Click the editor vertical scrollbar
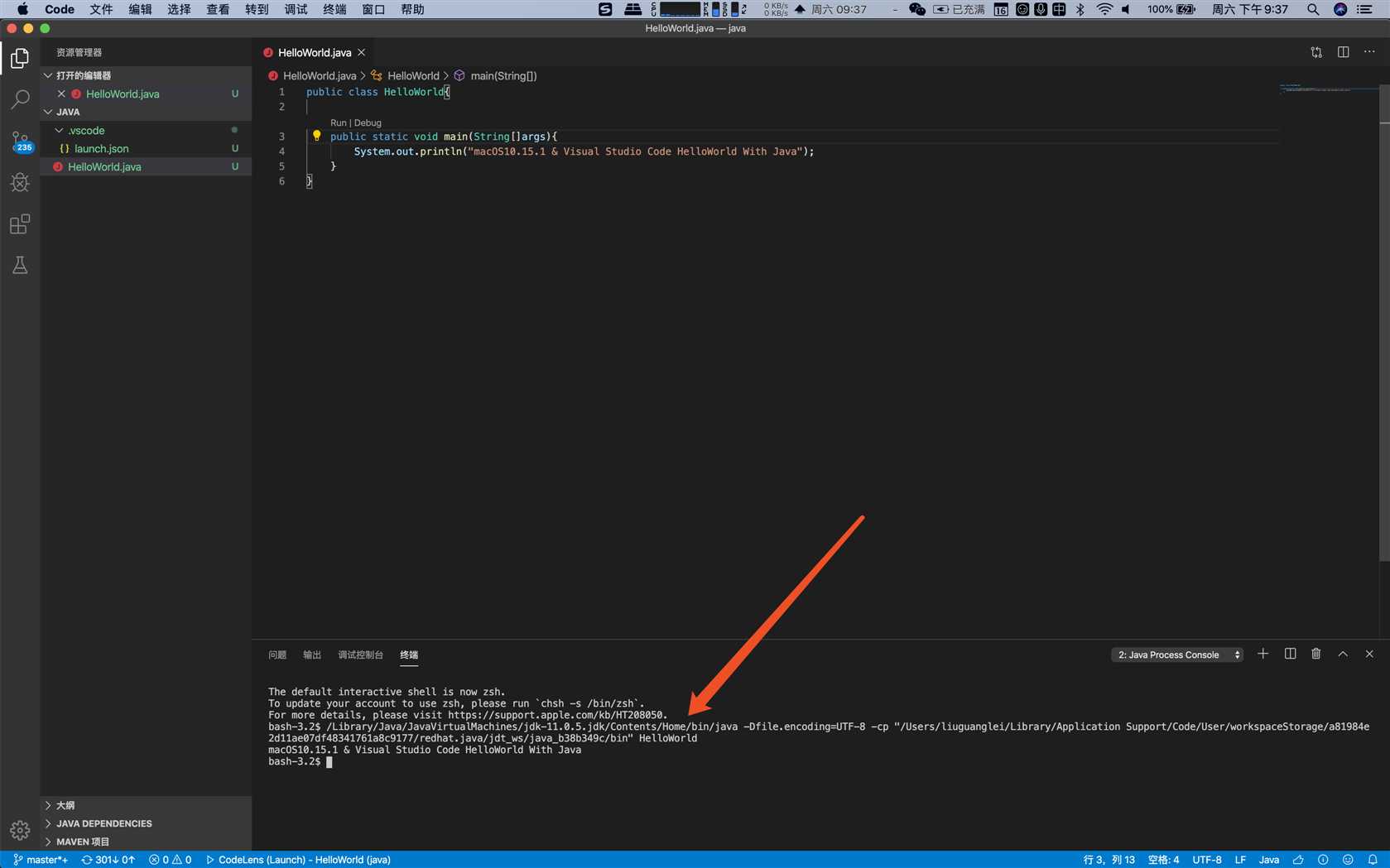The width and height of the screenshot is (1390, 868). pyautogui.click(x=1384, y=323)
